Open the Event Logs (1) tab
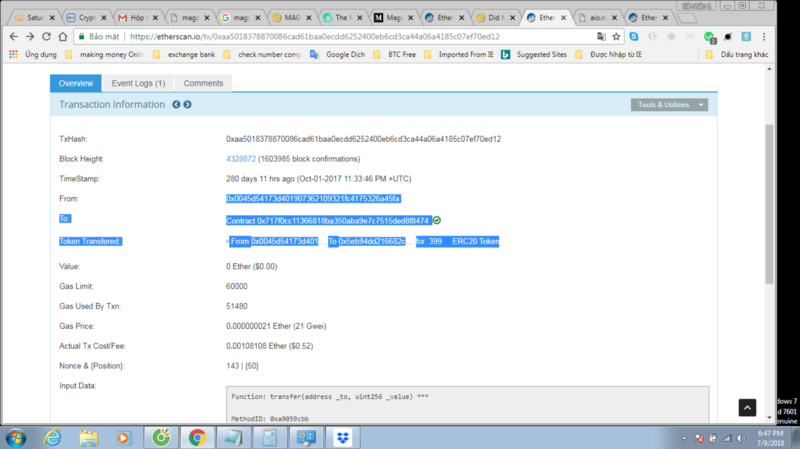800x449 pixels. [x=138, y=83]
